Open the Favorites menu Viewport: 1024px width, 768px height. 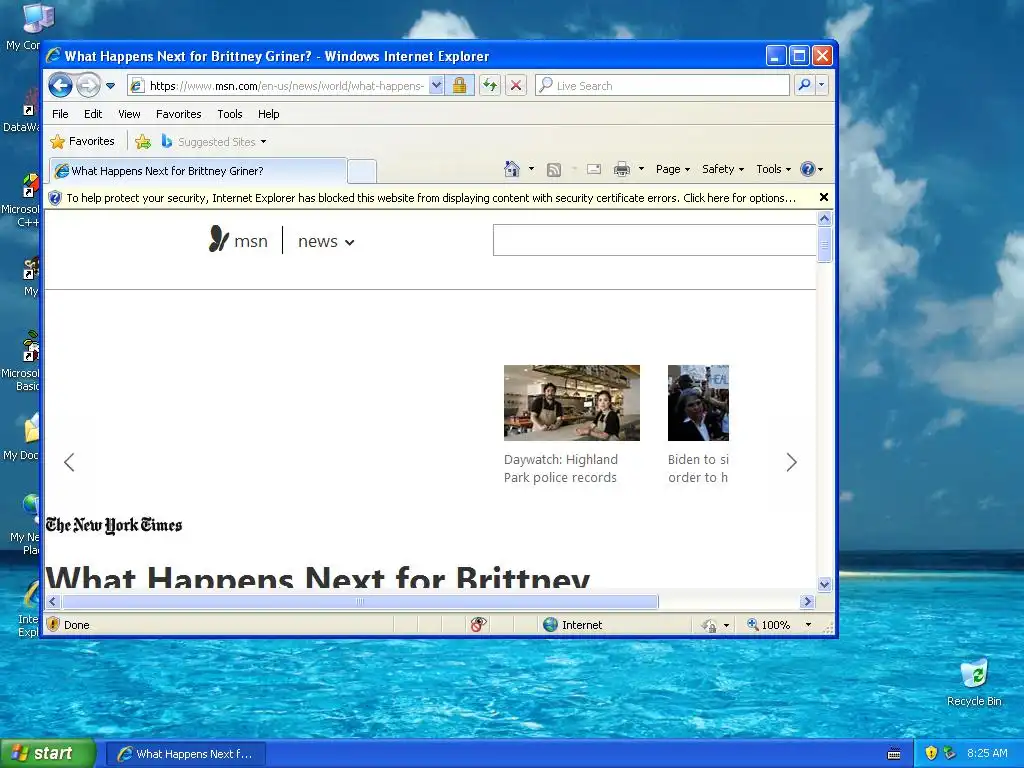click(178, 114)
